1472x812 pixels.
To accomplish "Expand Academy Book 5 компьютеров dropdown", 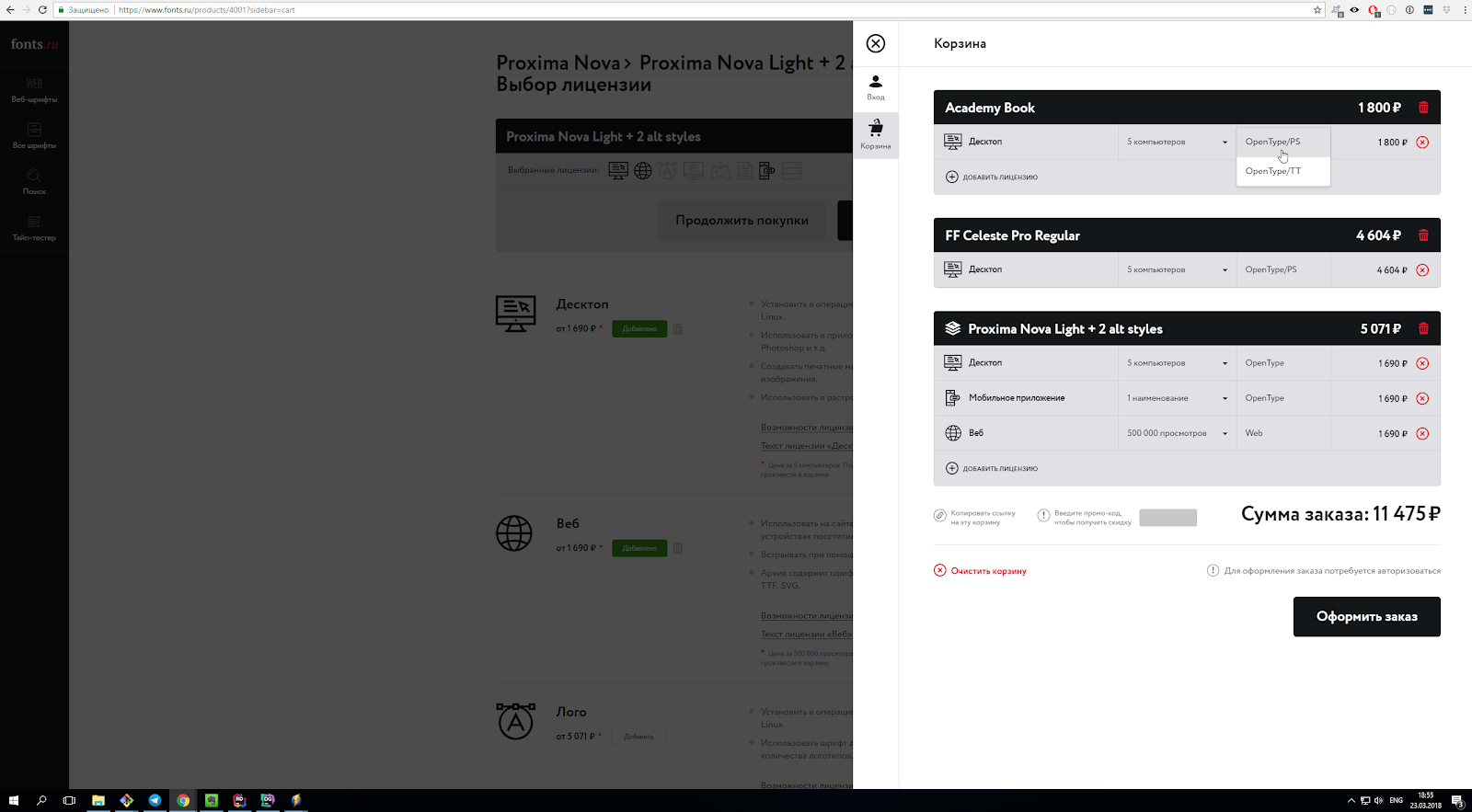I will click(x=1177, y=142).
